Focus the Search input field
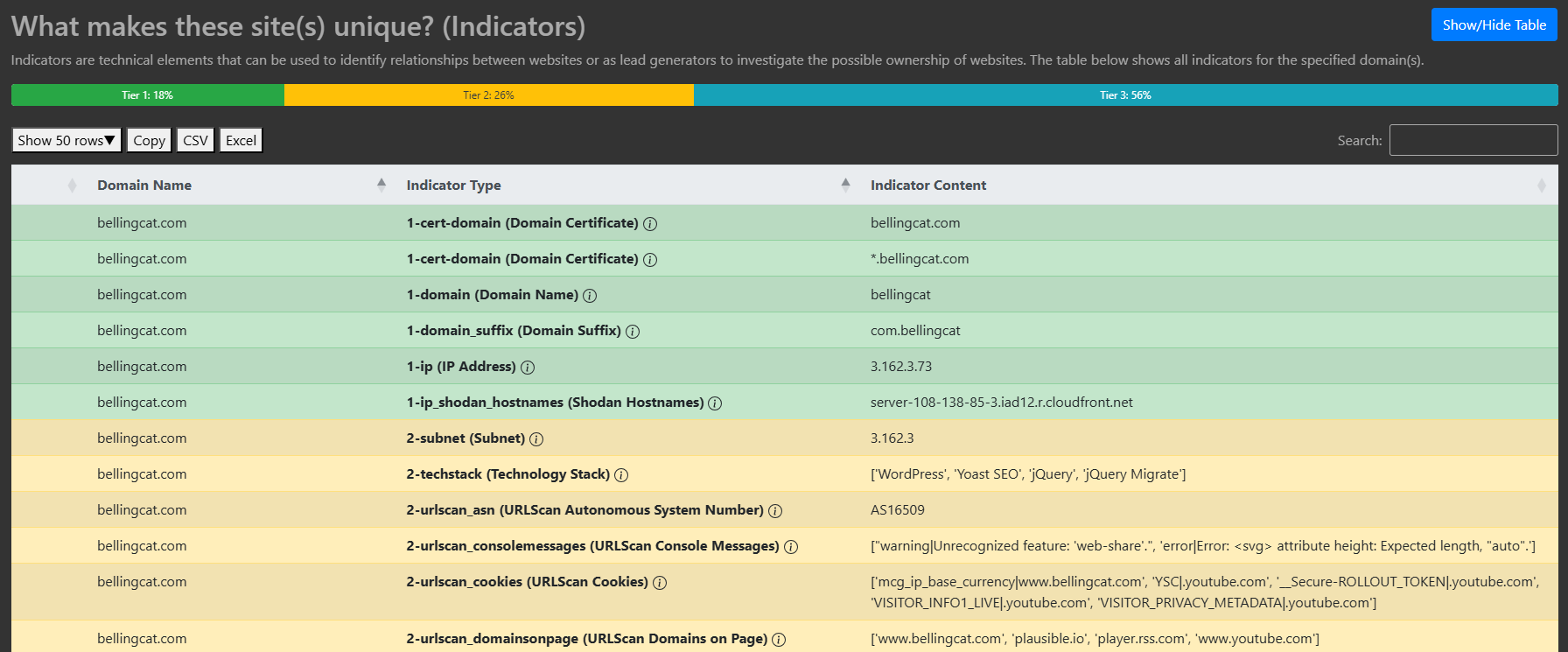Image resolution: width=1568 pixels, height=652 pixels. (1473, 140)
